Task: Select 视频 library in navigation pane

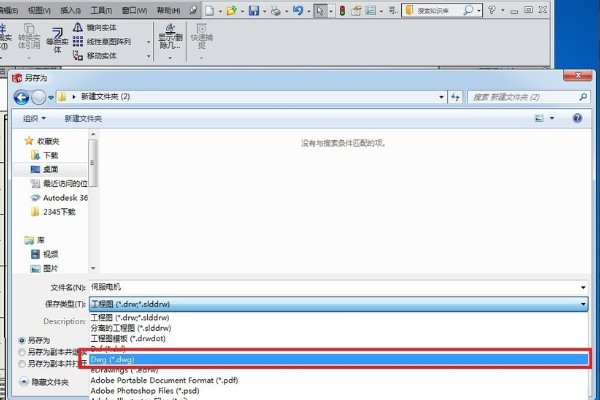Action: (x=44, y=254)
